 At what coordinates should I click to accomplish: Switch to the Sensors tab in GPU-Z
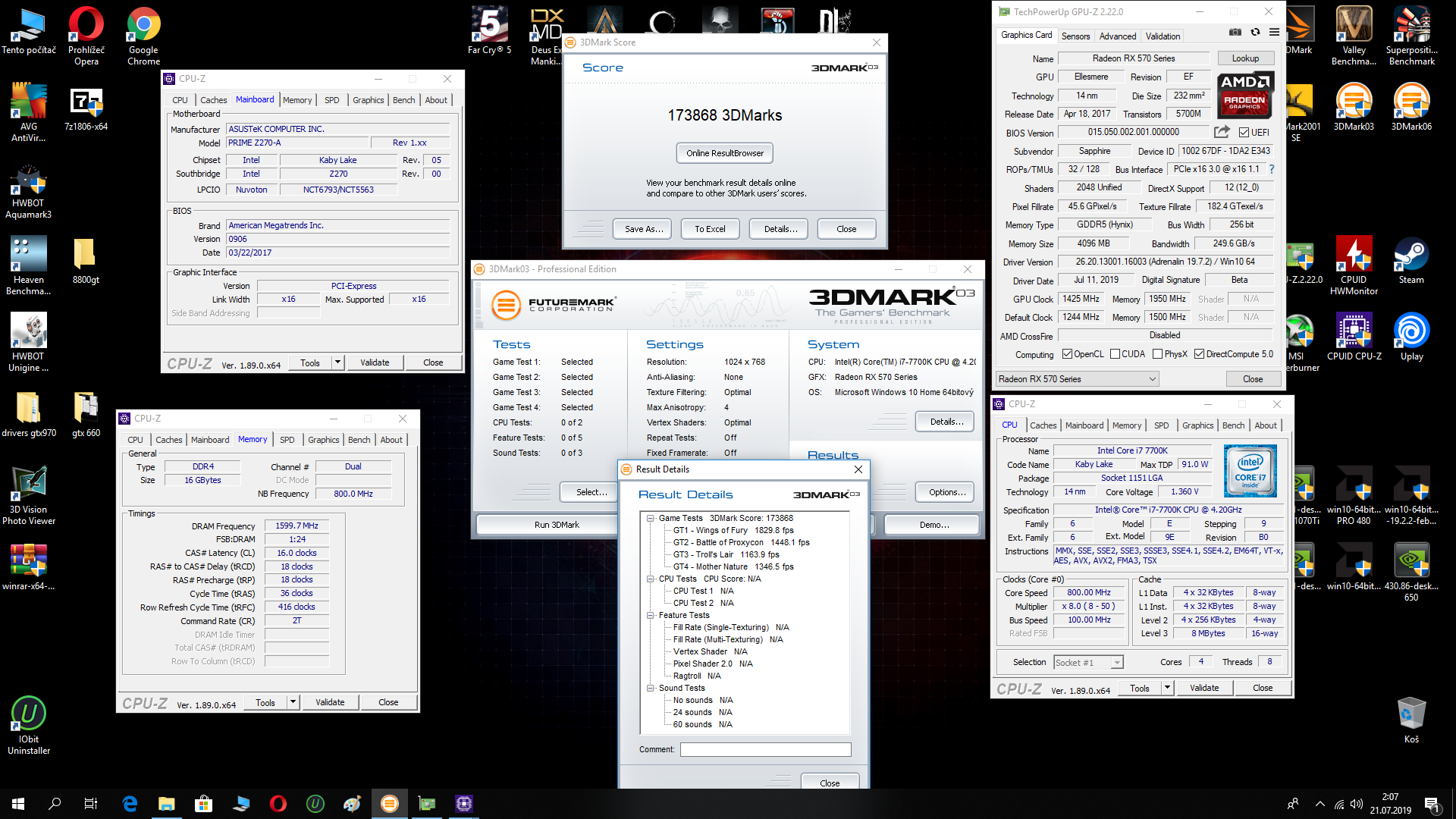pos(1075,36)
